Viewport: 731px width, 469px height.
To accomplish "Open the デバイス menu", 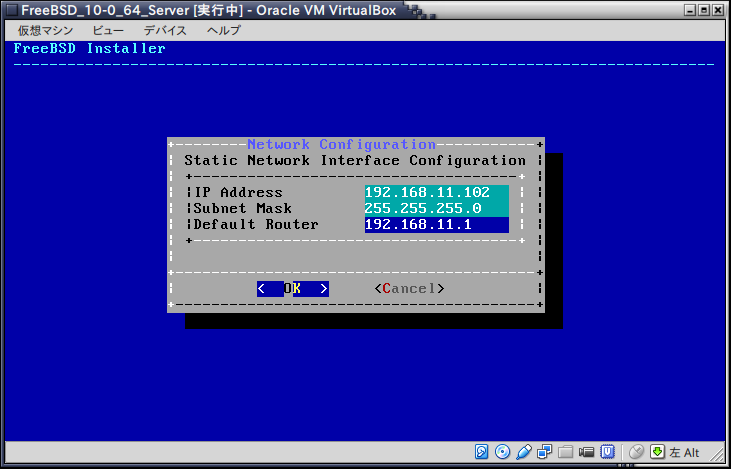I will (165, 30).
